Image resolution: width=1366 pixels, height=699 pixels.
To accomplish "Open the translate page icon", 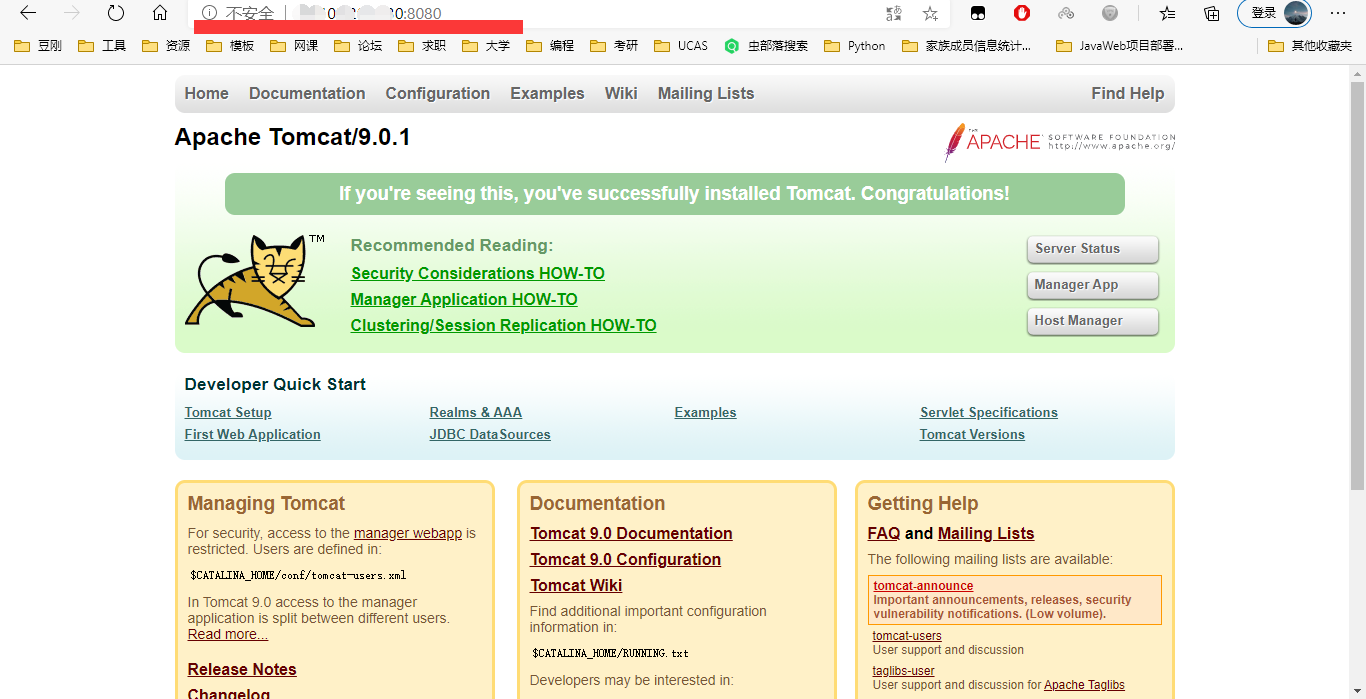I will (x=894, y=13).
